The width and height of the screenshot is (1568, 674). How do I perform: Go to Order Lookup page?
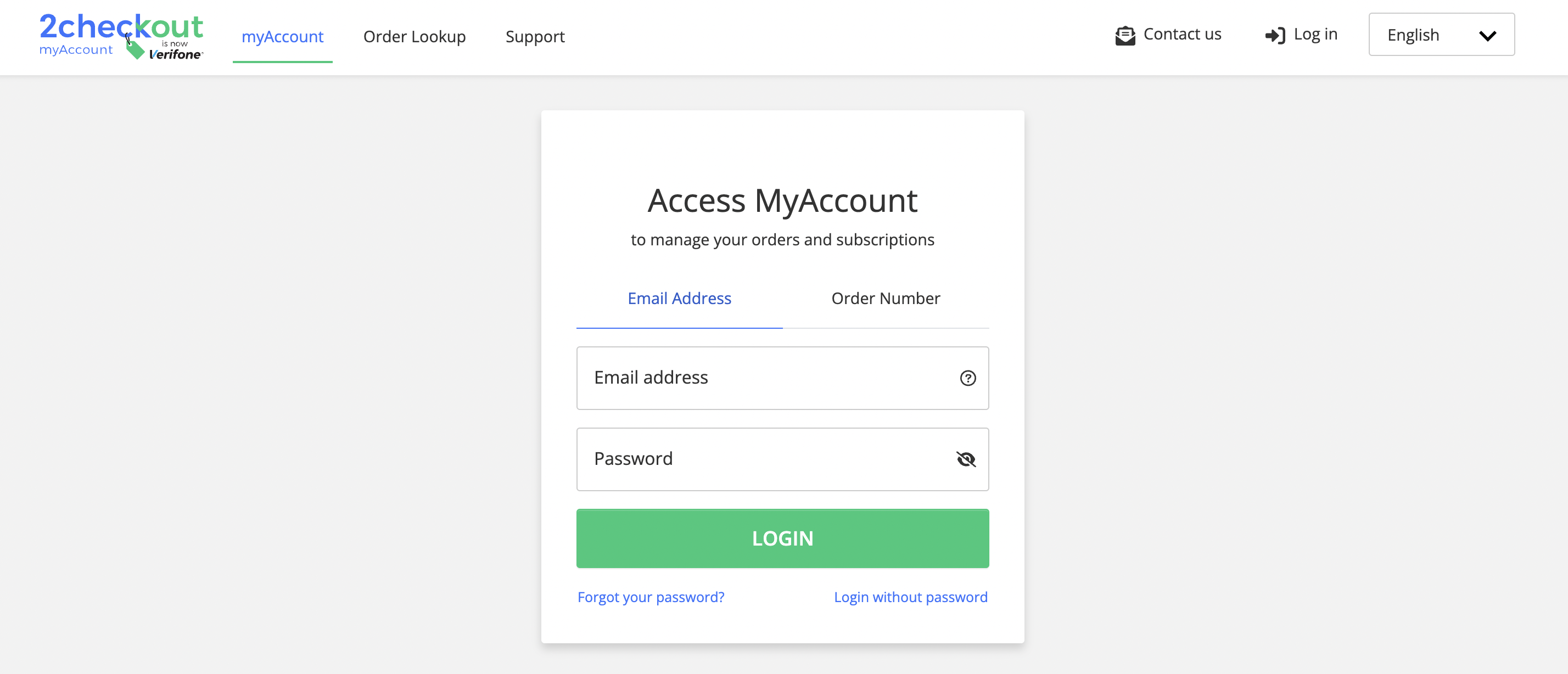(x=415, y=36)
